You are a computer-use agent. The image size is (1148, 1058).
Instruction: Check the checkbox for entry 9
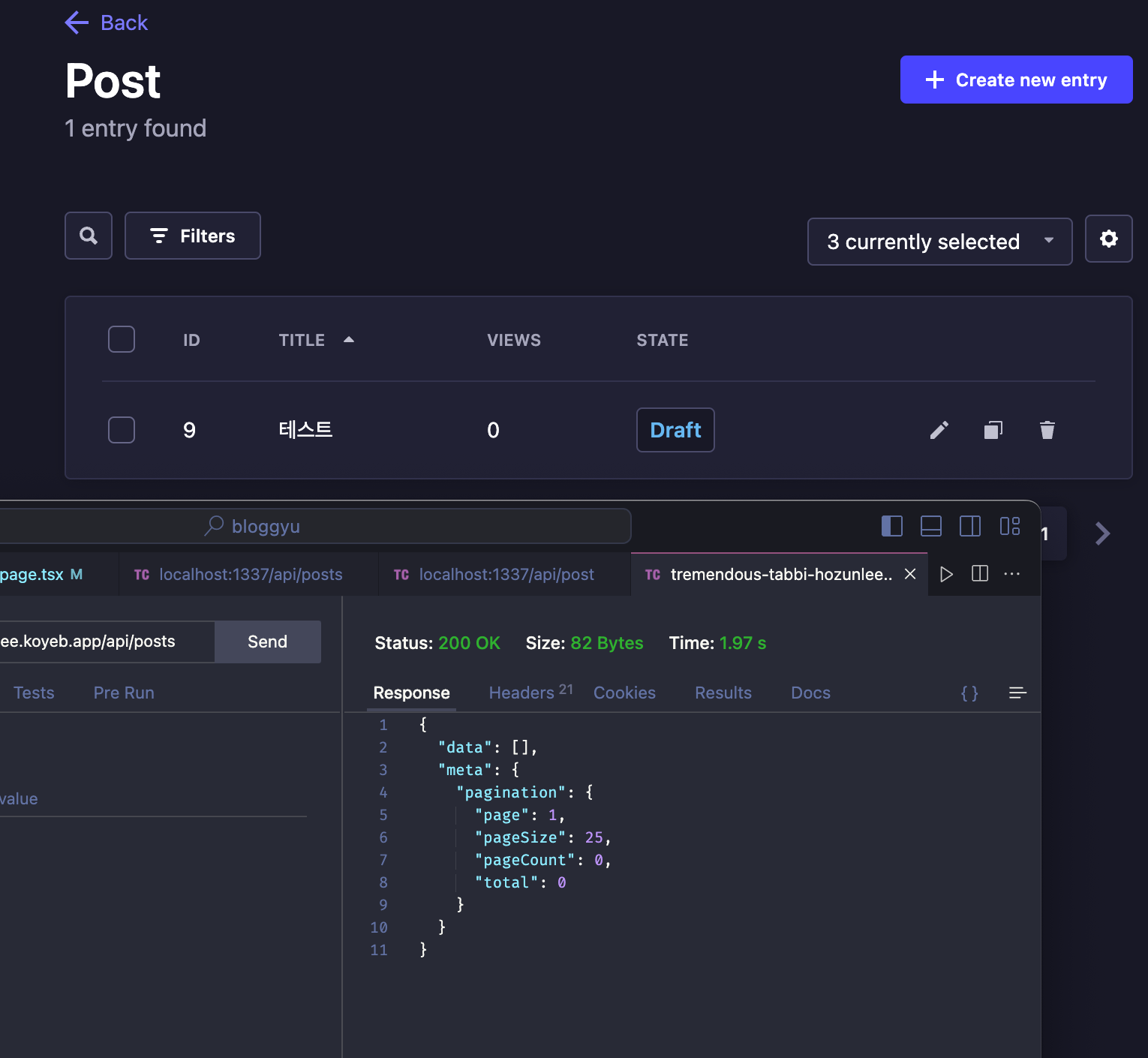tap(122, 430)
